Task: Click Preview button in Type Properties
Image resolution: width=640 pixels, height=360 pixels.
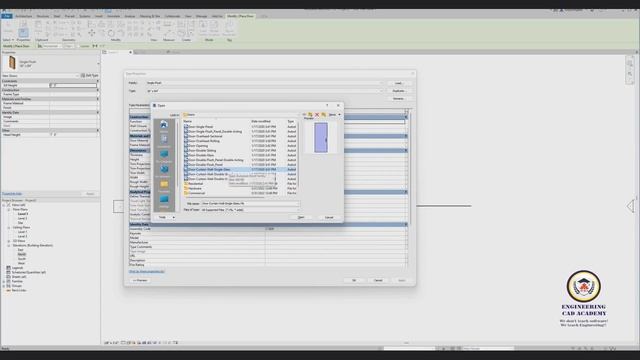Action: coord(140,280)
